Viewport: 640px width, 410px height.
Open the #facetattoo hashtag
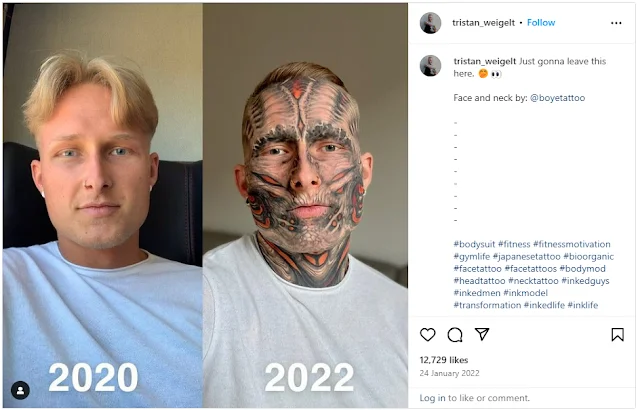pos(477,269)
